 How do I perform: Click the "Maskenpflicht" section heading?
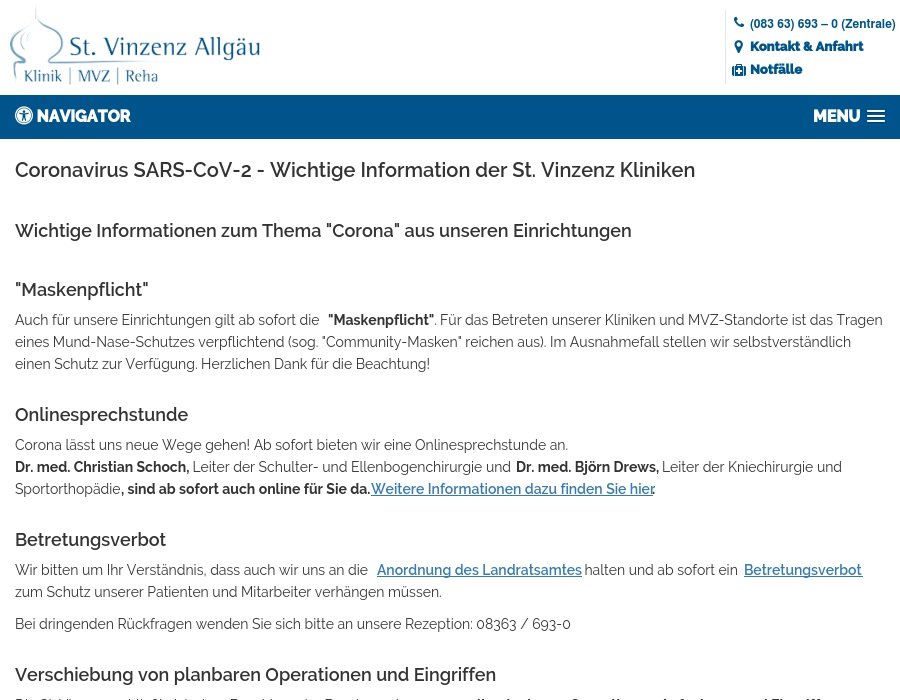(82, 290)
